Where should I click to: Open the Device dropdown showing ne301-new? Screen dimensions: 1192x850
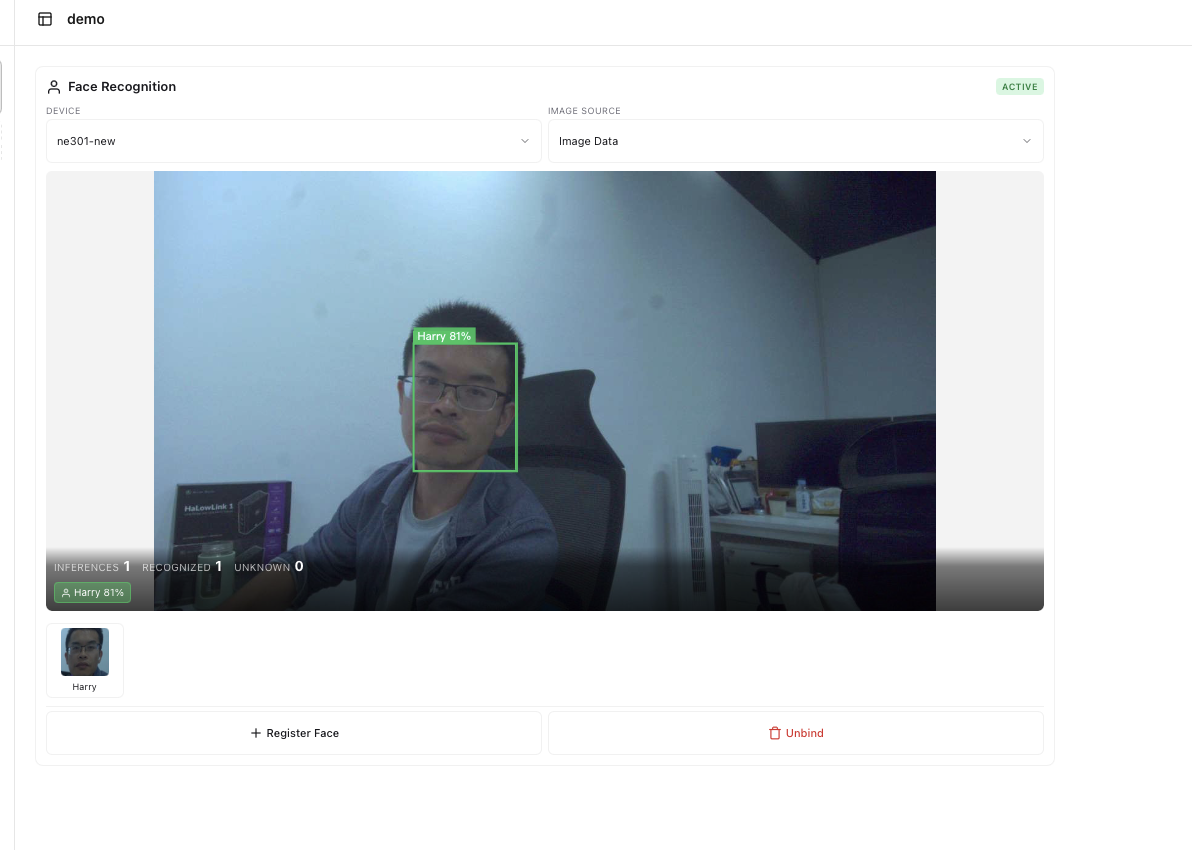(293, 141)
